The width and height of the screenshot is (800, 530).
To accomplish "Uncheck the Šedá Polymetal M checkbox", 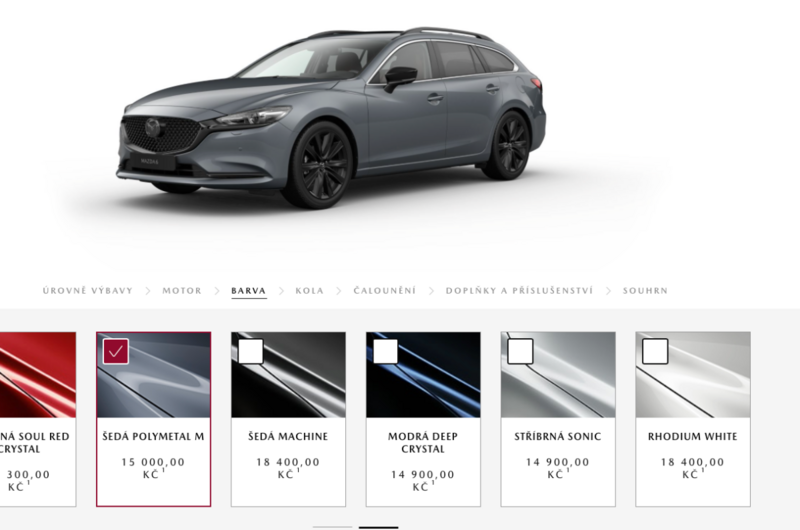I will (116, 351).
